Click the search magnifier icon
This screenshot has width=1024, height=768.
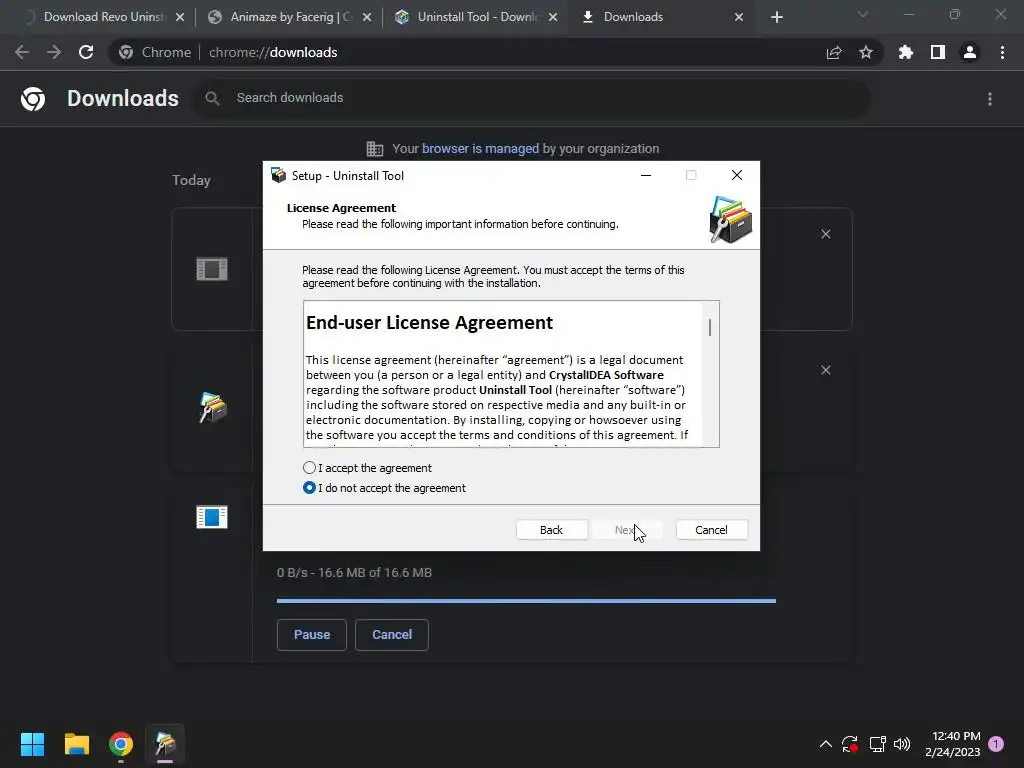(x=212, y=98)
